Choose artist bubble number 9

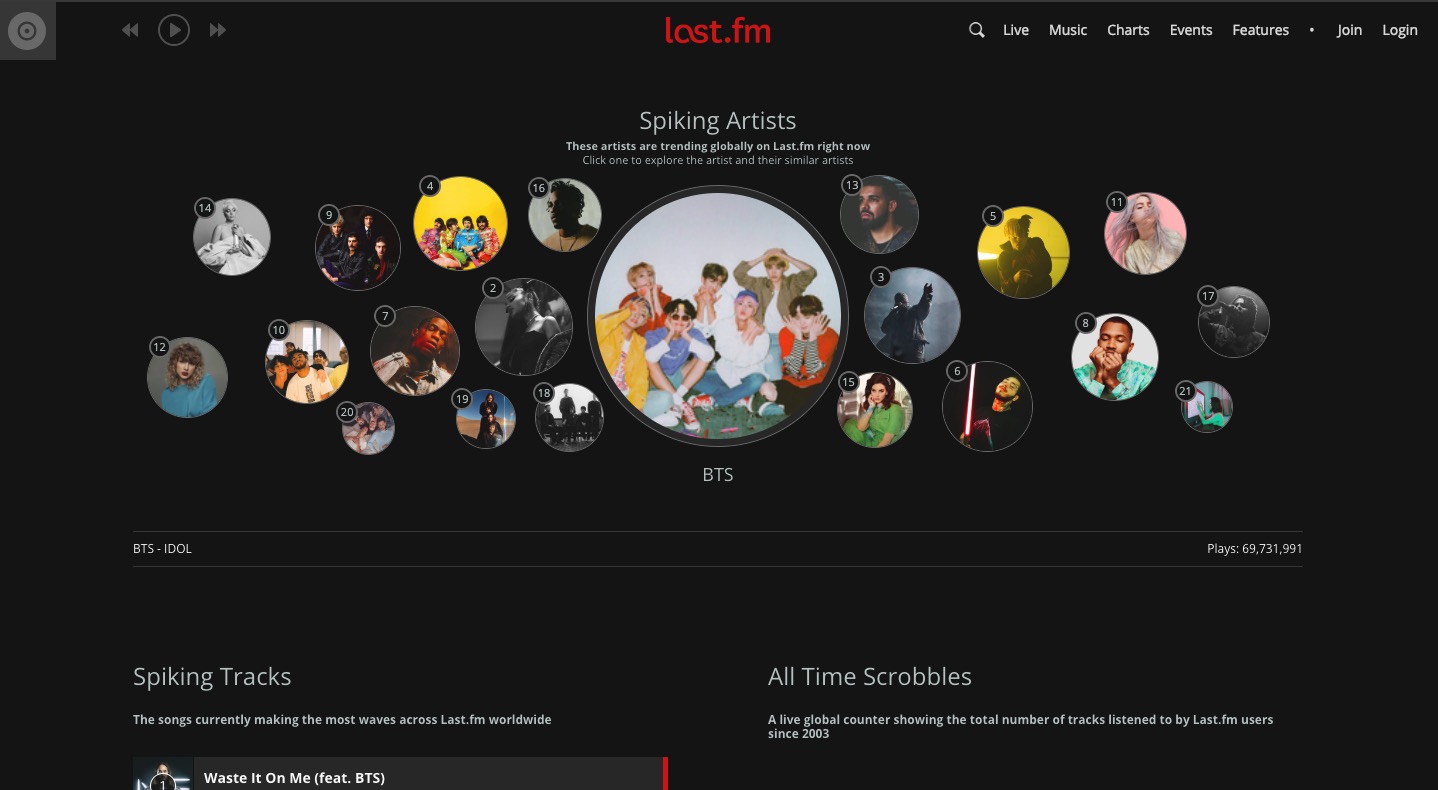point(358,248)
